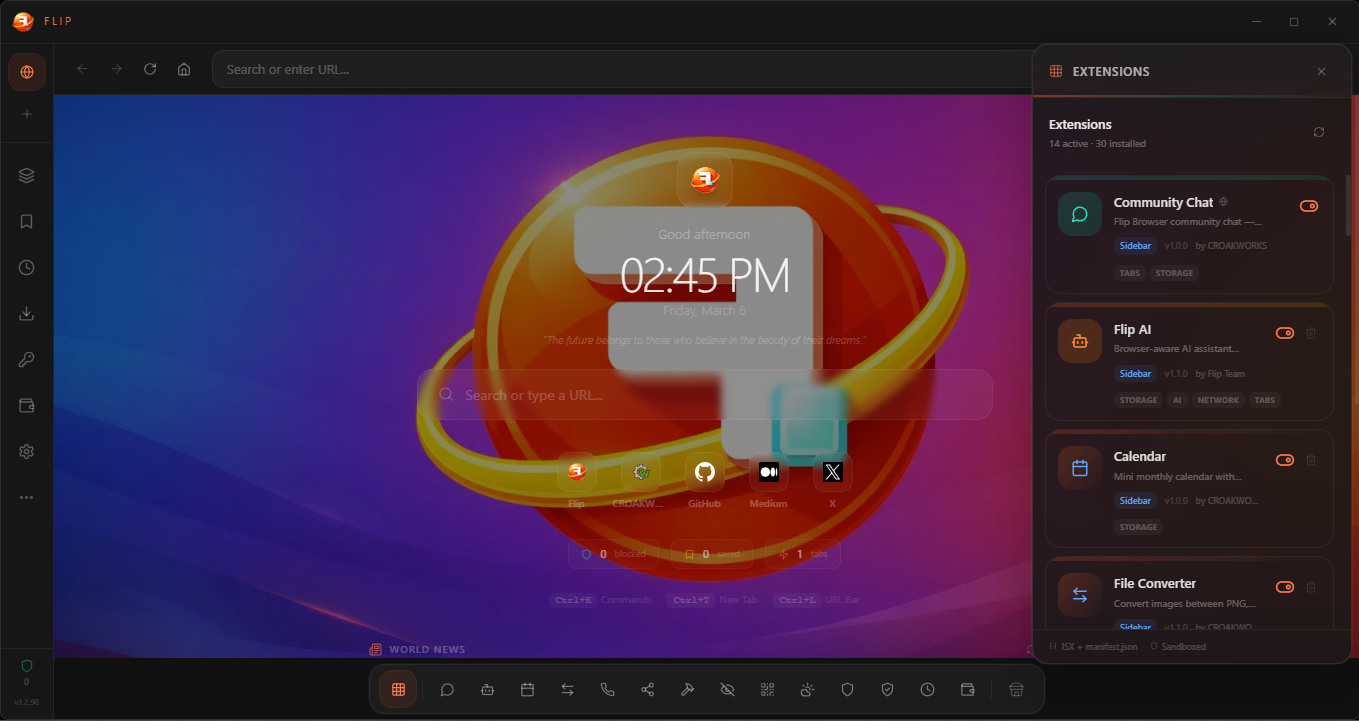Open the password manager key icon
Screen dimensions: 1359x721
pyautogui.click(x=26, y=359)
